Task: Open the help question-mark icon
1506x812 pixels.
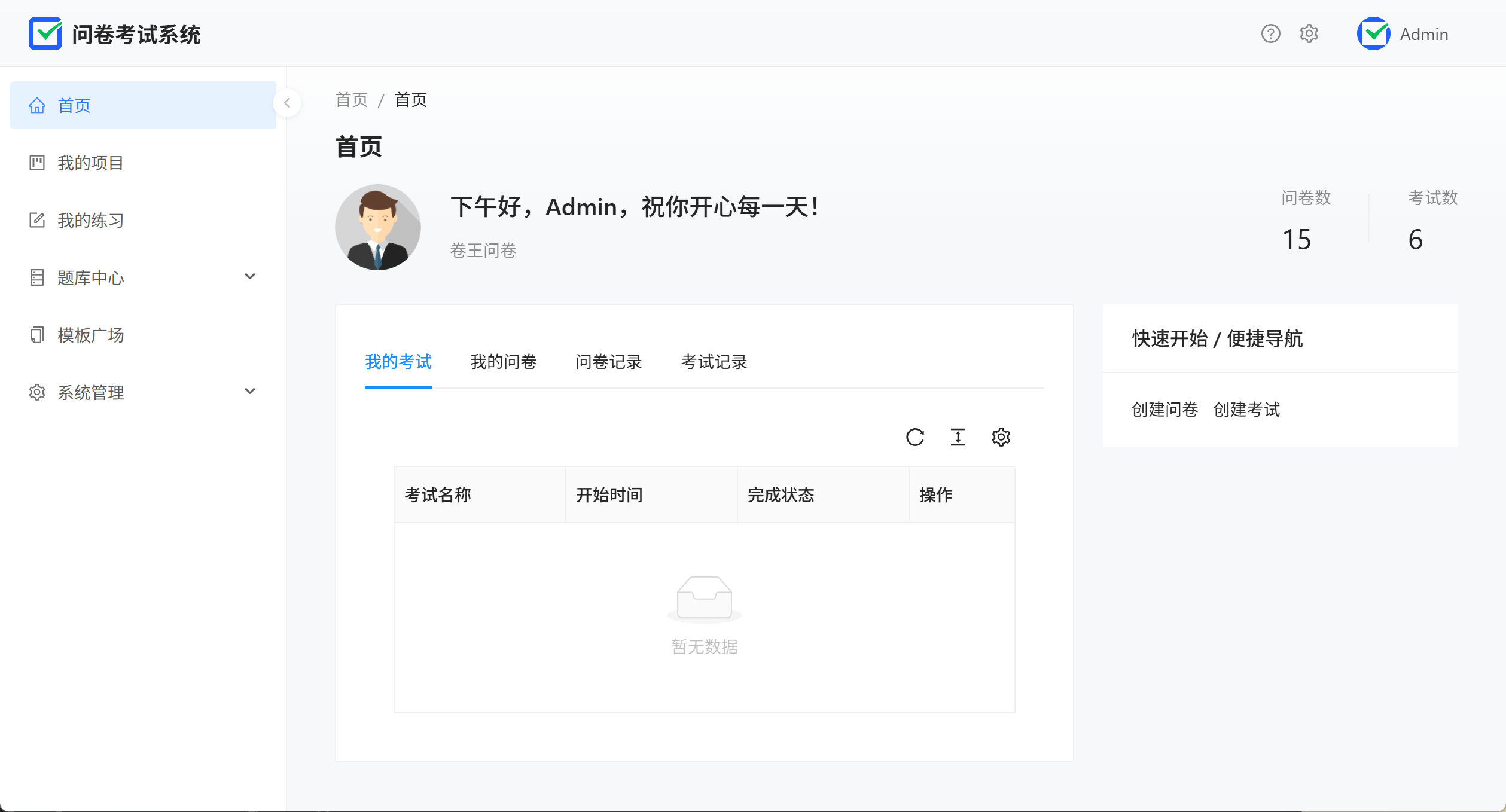Action: (x=1270, y=34)
